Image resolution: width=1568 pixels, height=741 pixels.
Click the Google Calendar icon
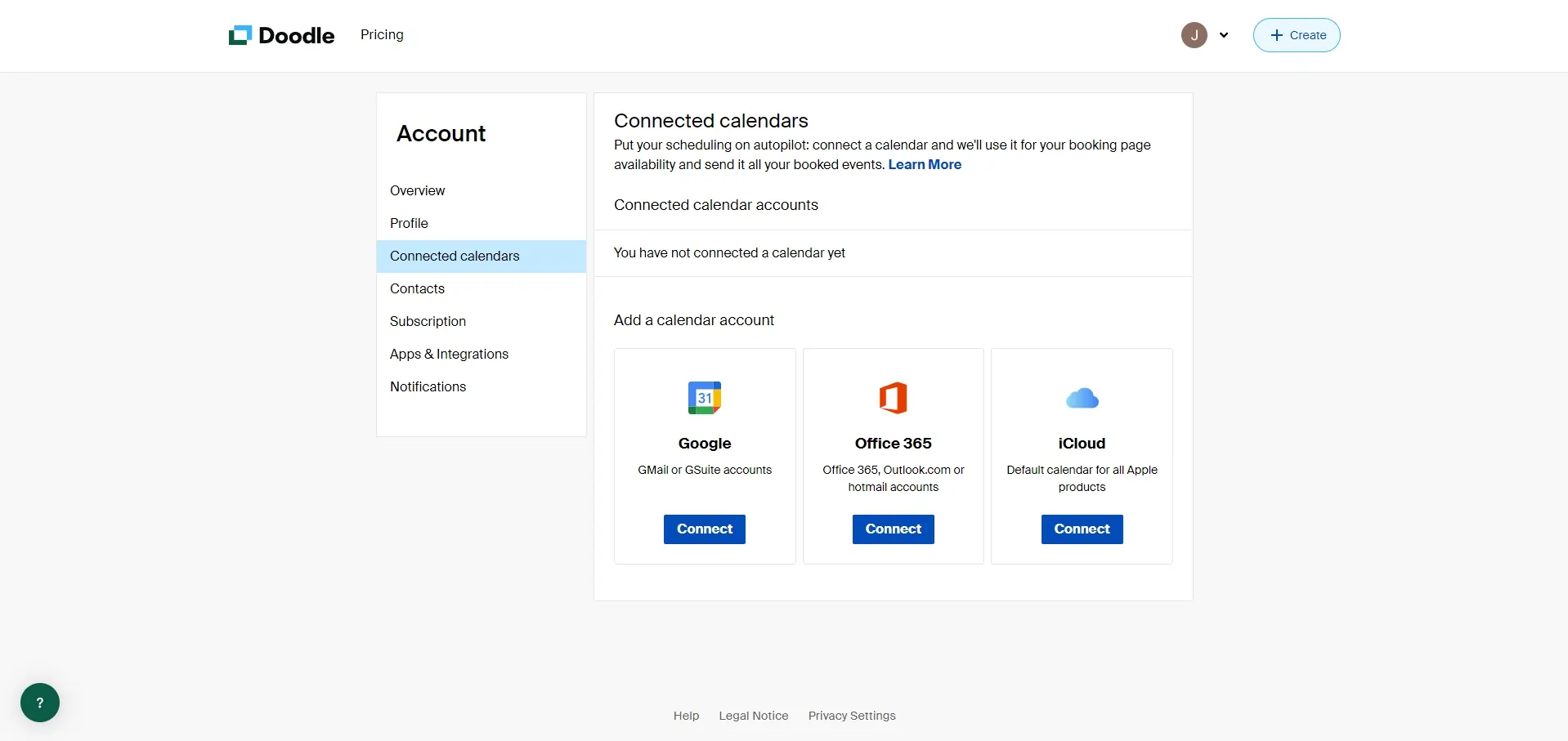(x=705, y=398)
